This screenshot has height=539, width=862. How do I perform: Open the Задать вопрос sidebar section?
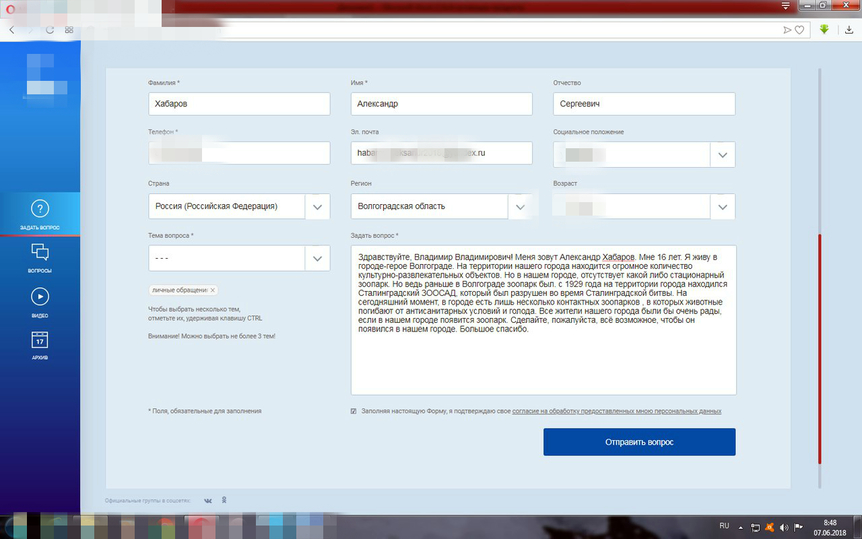[39, 213]
